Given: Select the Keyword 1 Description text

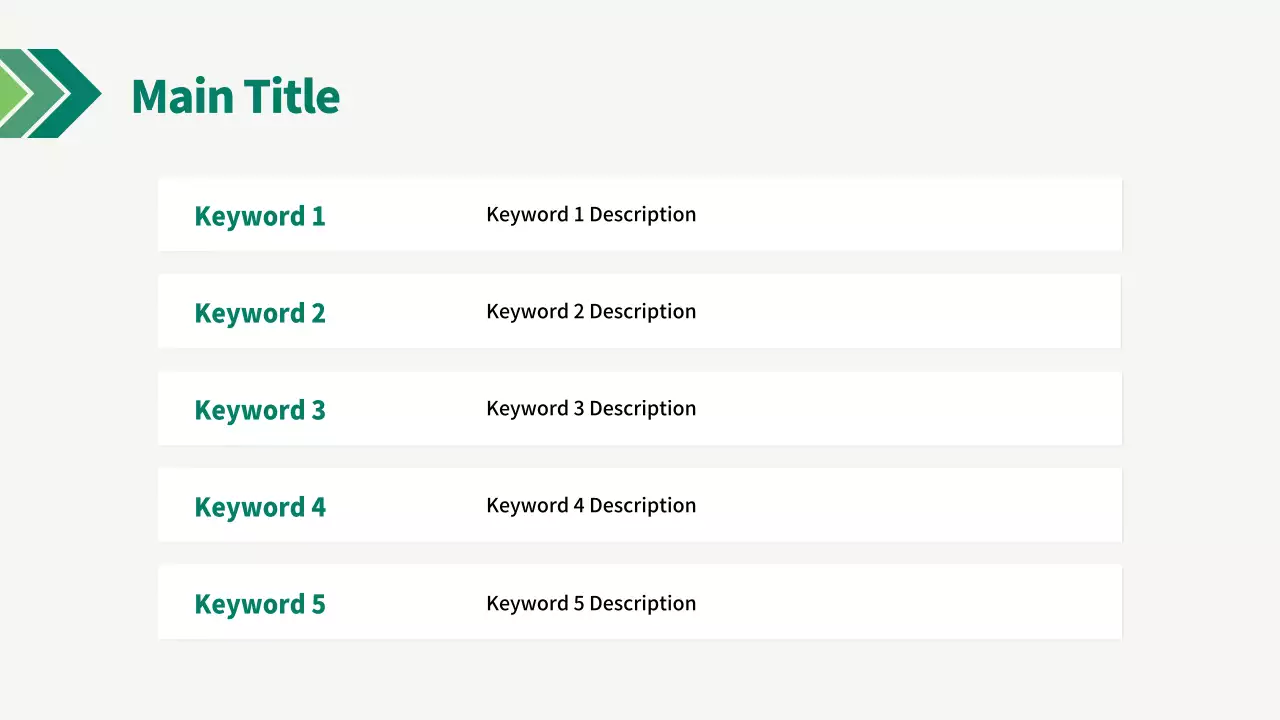Looking at the screenshot, I should tap(591, 214).
